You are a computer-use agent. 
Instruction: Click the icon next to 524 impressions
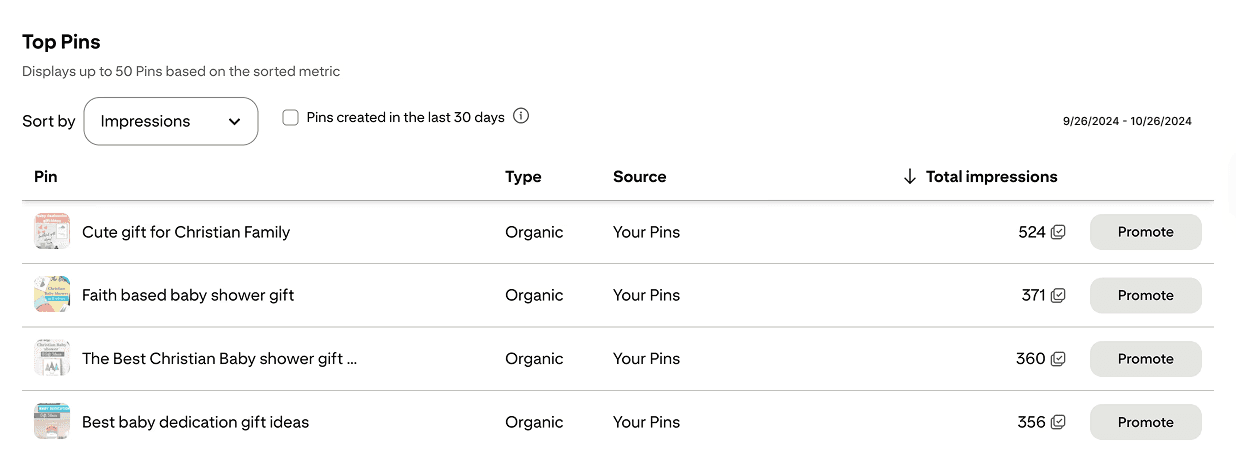point(1058,232)
